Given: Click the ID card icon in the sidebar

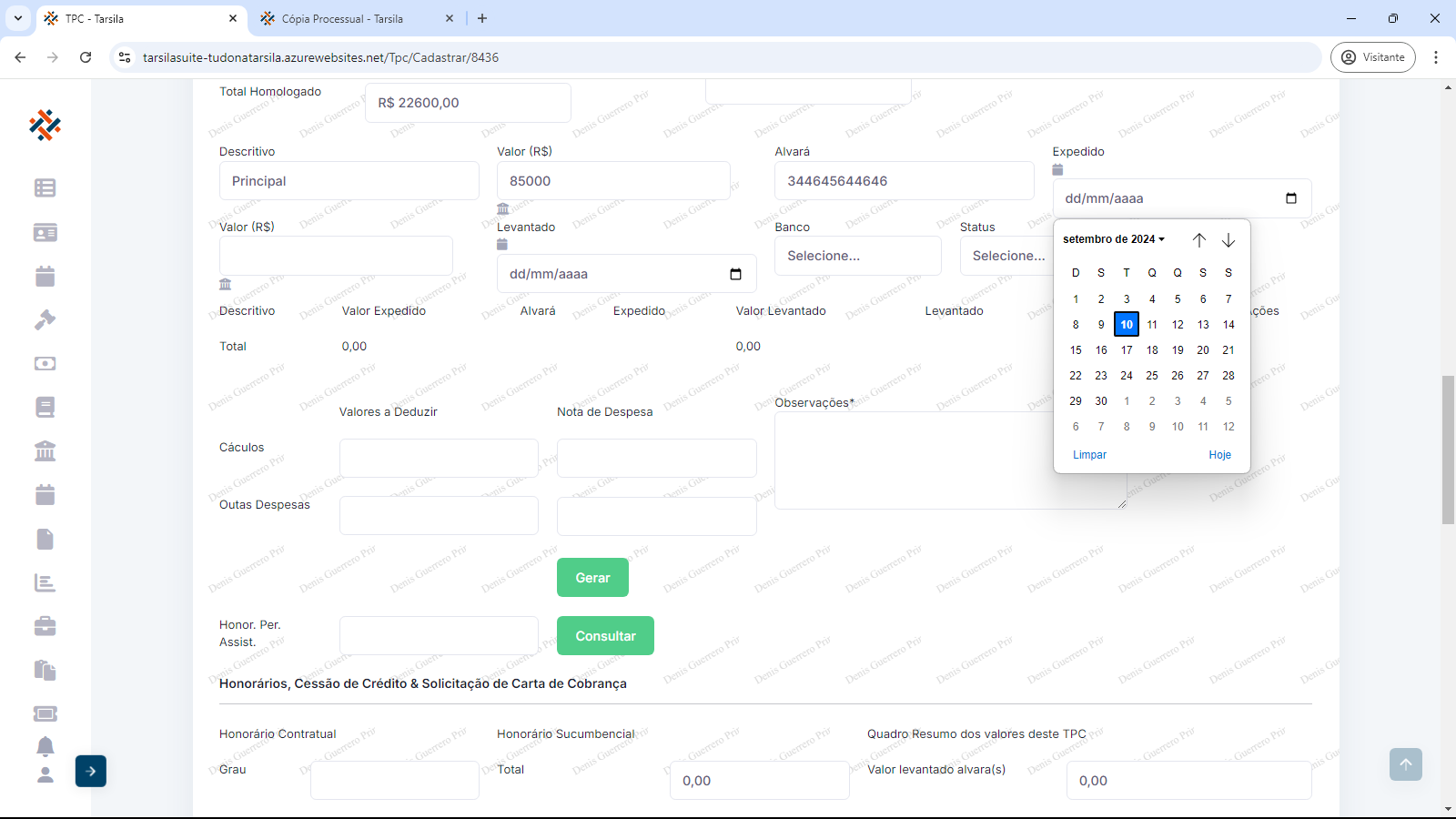Looking at the screenshot, I should [45, 232].
